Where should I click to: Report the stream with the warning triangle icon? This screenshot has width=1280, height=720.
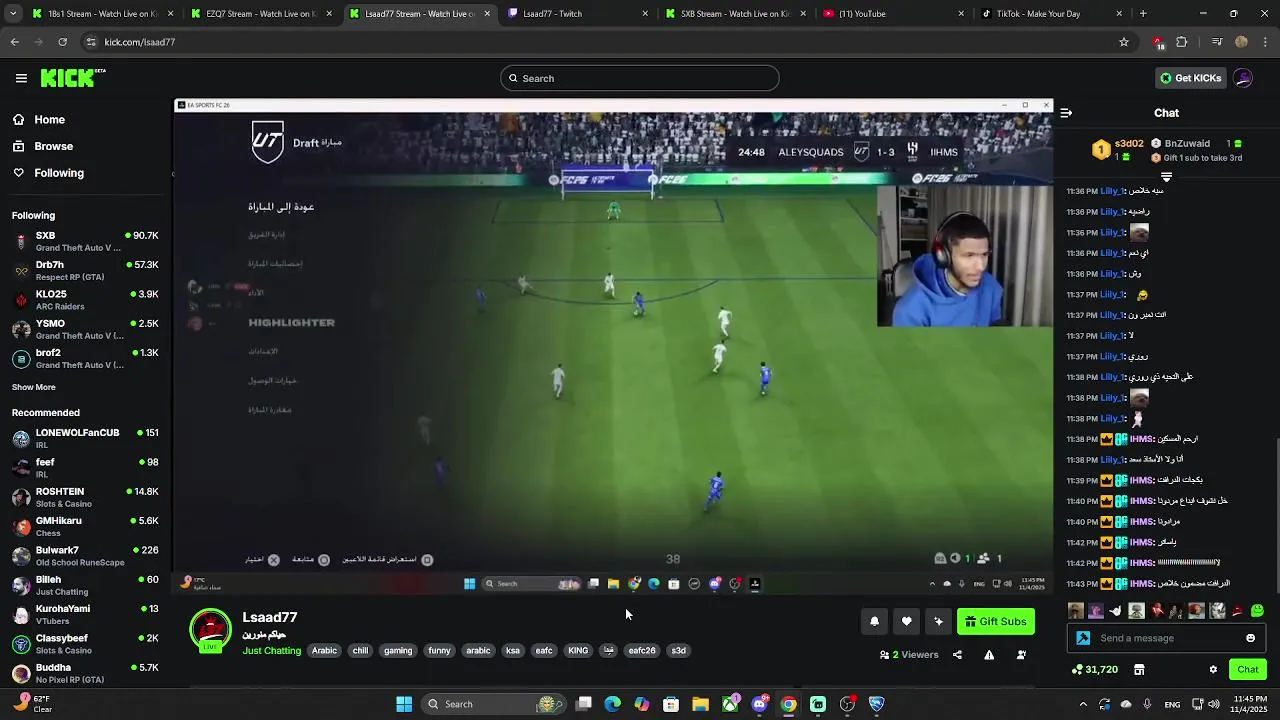point(989,655)
